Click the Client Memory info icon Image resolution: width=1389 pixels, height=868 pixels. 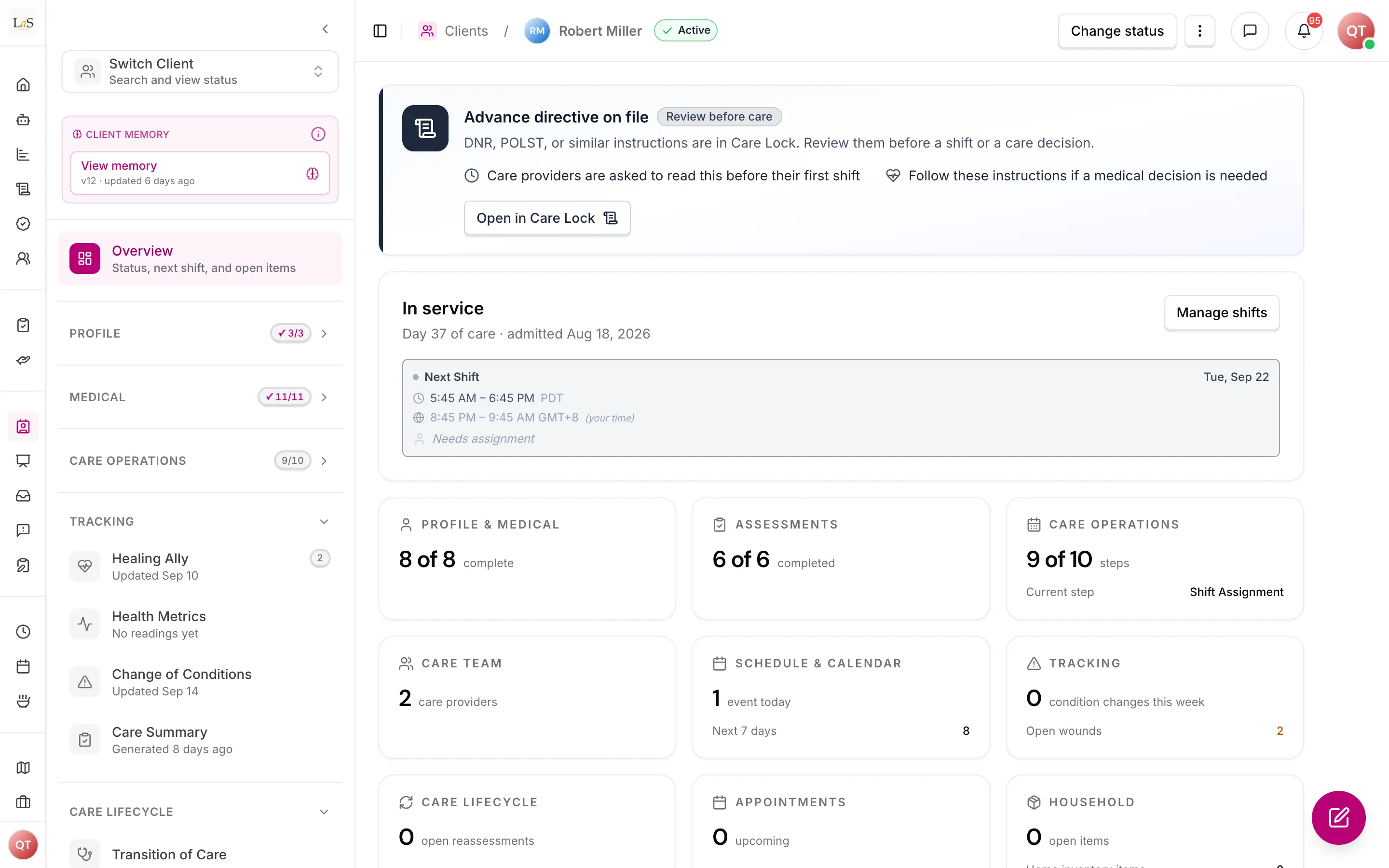pyautogui.click(x=318, y=135)
